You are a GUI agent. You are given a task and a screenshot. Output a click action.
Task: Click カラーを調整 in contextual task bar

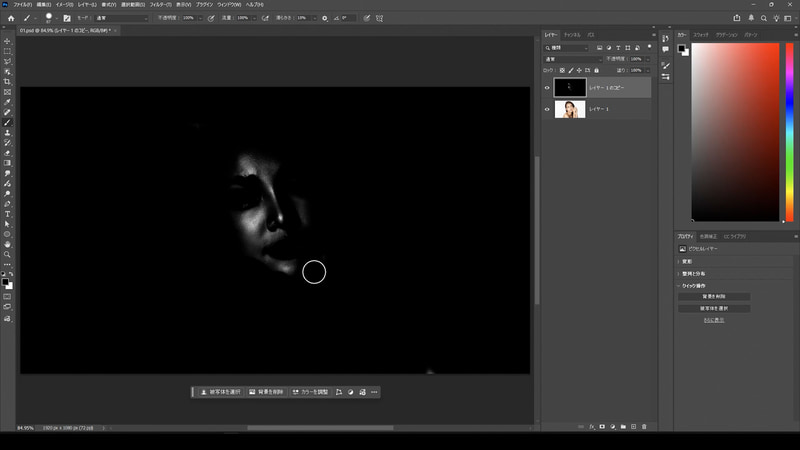pyautogui.click(x=310, y=392)
